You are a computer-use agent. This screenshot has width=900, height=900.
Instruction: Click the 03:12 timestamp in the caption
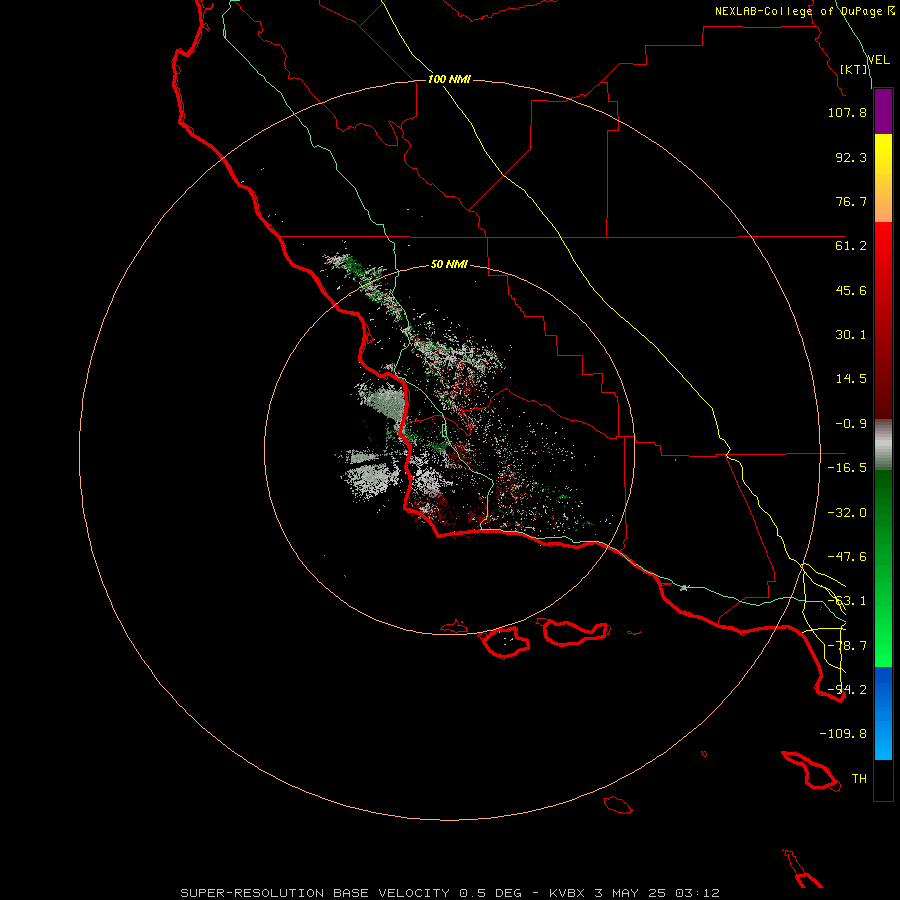697,893
